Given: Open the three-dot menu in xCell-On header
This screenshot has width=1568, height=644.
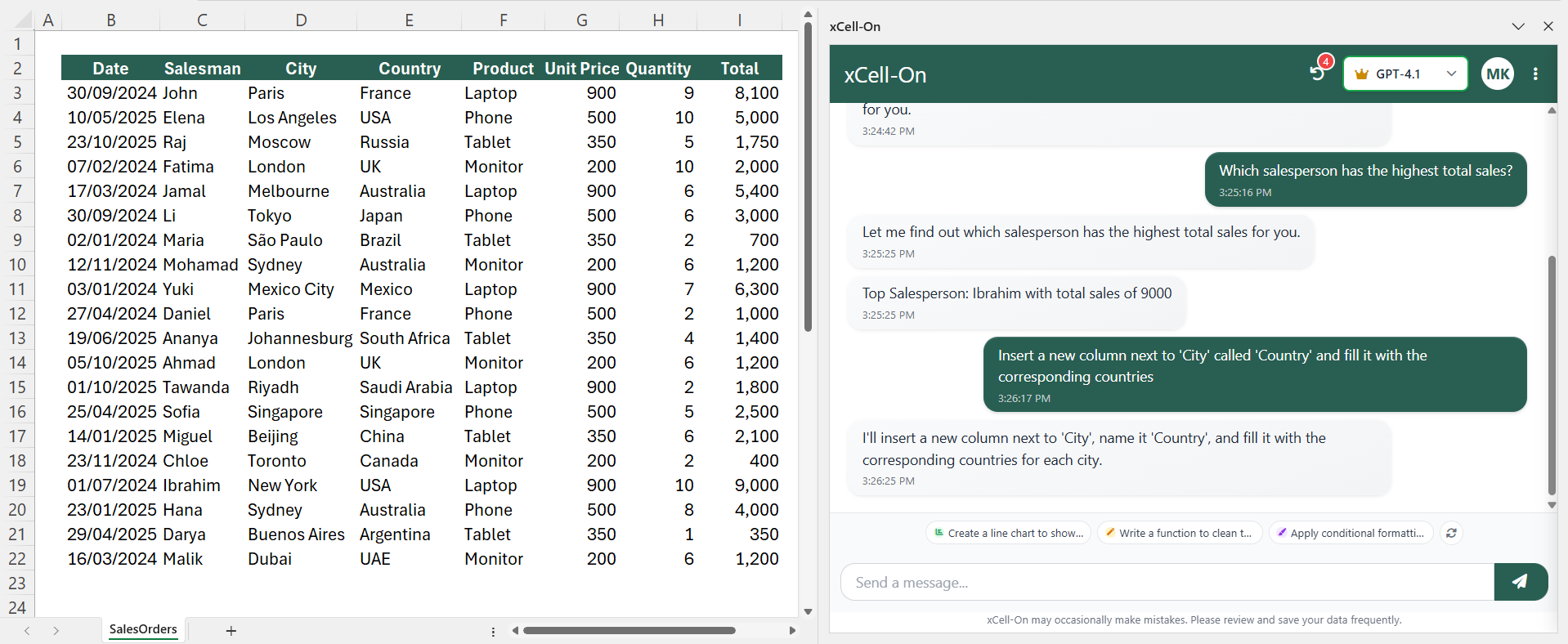Looking at the screenshot, I should click(x=1535, y=74).
